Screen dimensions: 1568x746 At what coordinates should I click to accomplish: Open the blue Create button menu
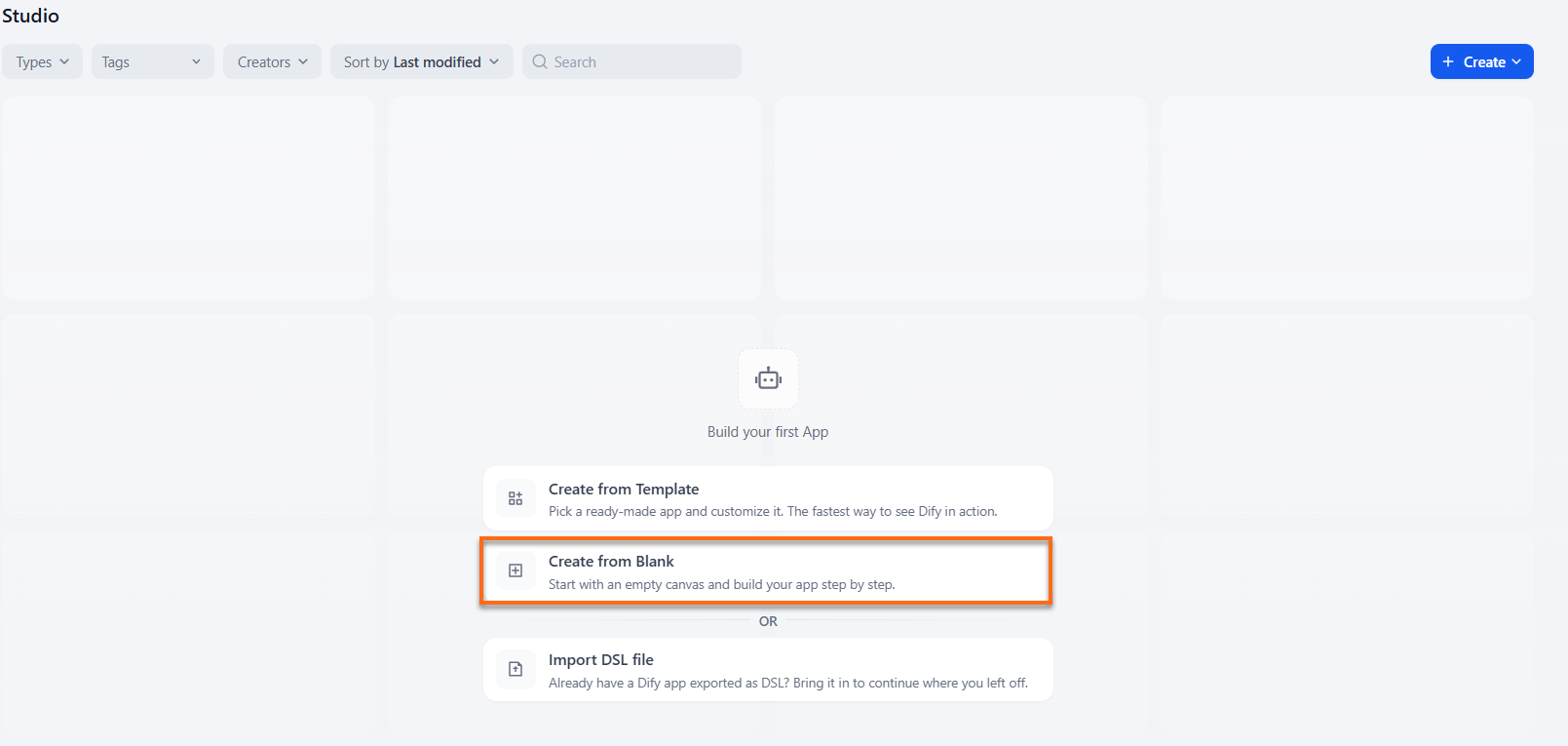pos(1481,61)
